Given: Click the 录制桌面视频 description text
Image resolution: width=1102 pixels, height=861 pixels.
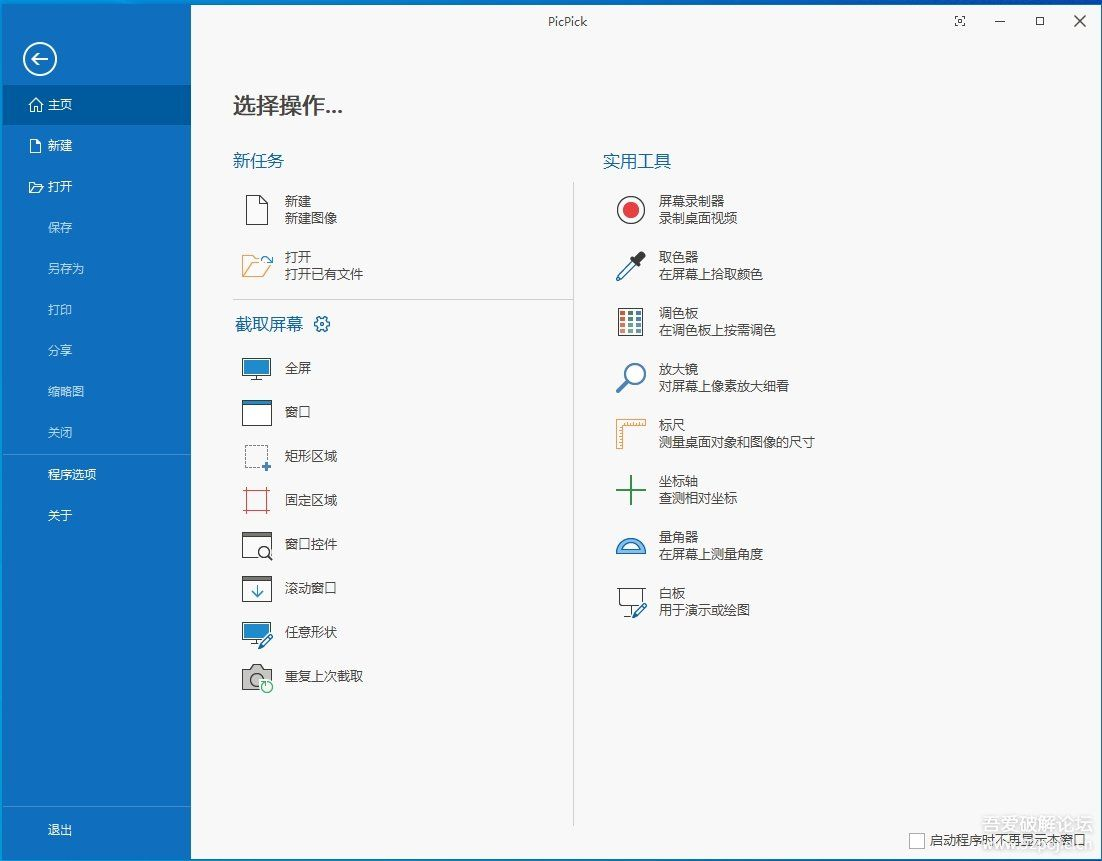Looking at the screenshot, I should (698, 219).
